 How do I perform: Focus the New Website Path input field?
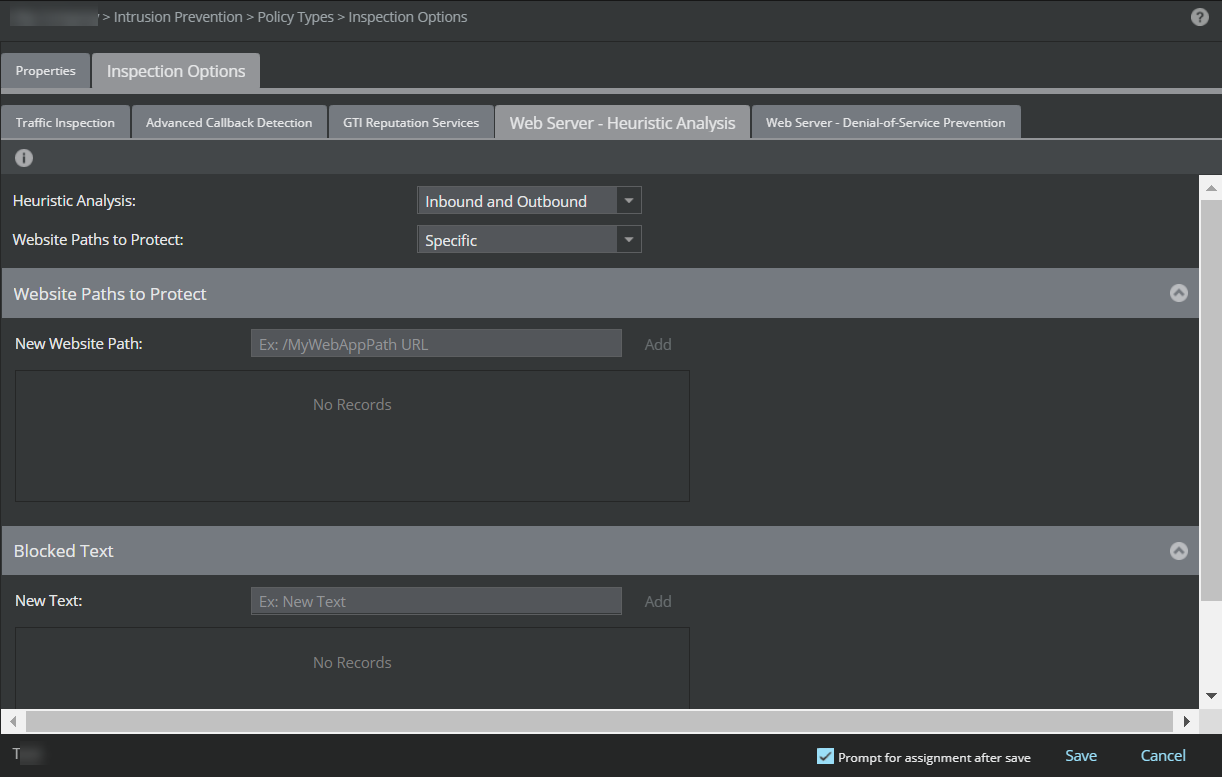pos(436,344)
